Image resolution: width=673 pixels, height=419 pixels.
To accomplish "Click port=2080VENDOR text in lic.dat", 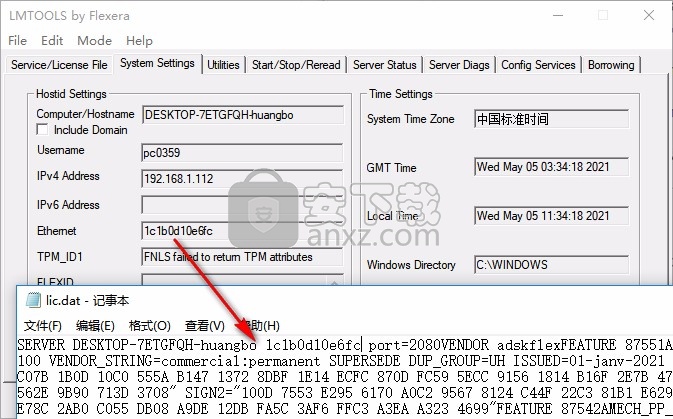I will pos(428,345).
